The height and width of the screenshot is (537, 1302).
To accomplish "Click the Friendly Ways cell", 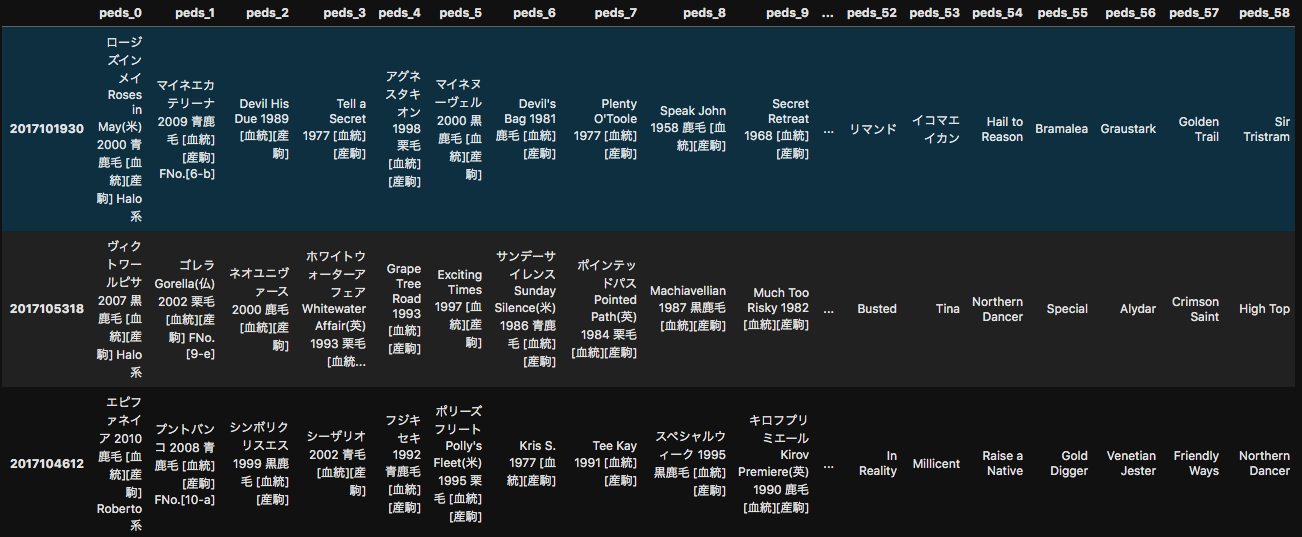I will tap(1196, 464).
